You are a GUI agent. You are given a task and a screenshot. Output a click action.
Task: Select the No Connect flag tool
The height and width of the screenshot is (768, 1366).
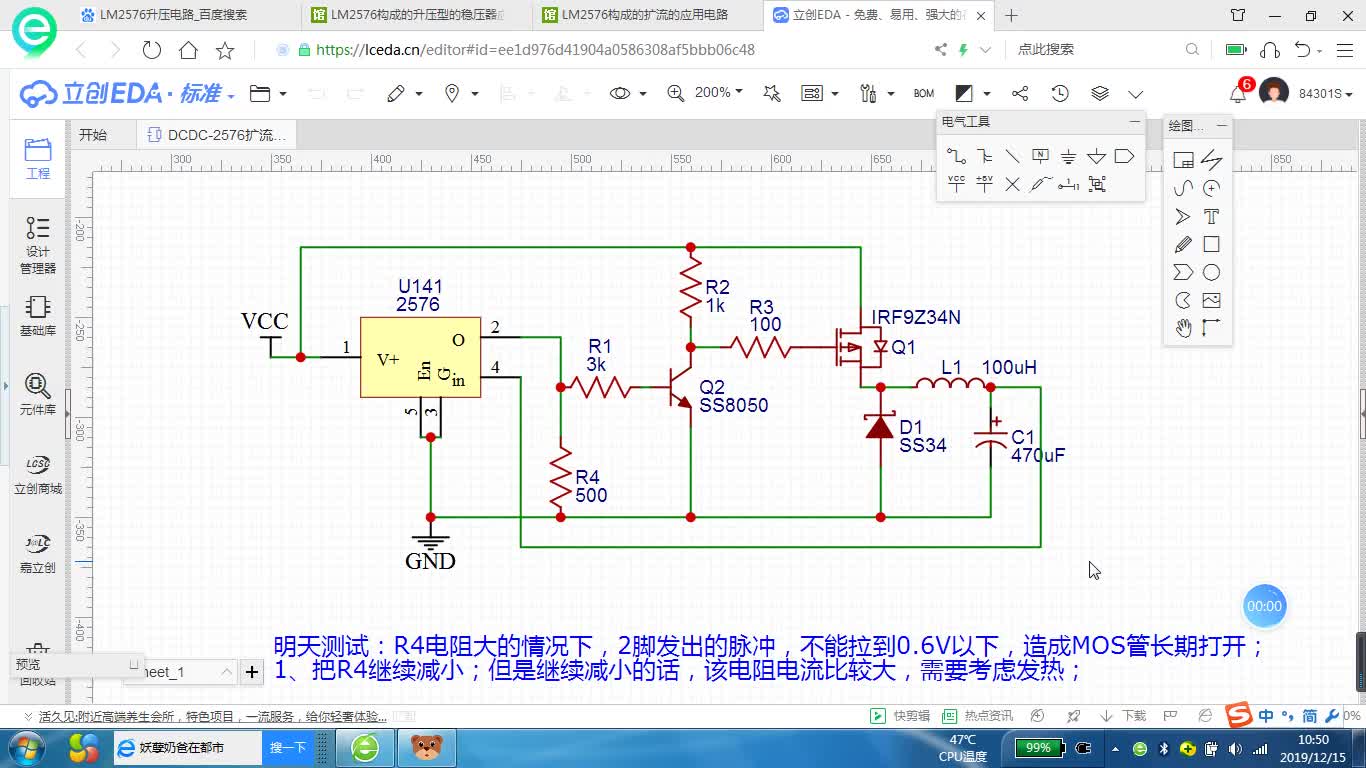[x=1012, y=184]
